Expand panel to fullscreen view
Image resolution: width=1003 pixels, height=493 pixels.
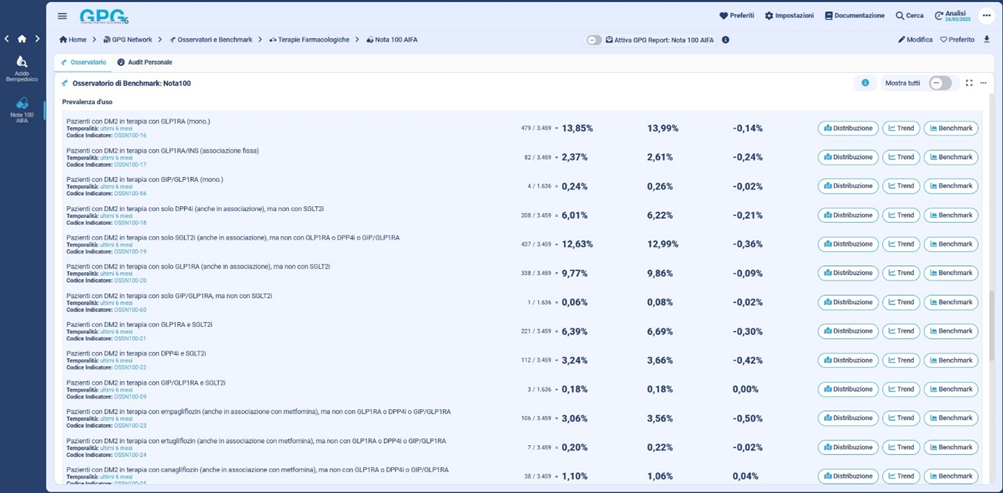point(969,83)
